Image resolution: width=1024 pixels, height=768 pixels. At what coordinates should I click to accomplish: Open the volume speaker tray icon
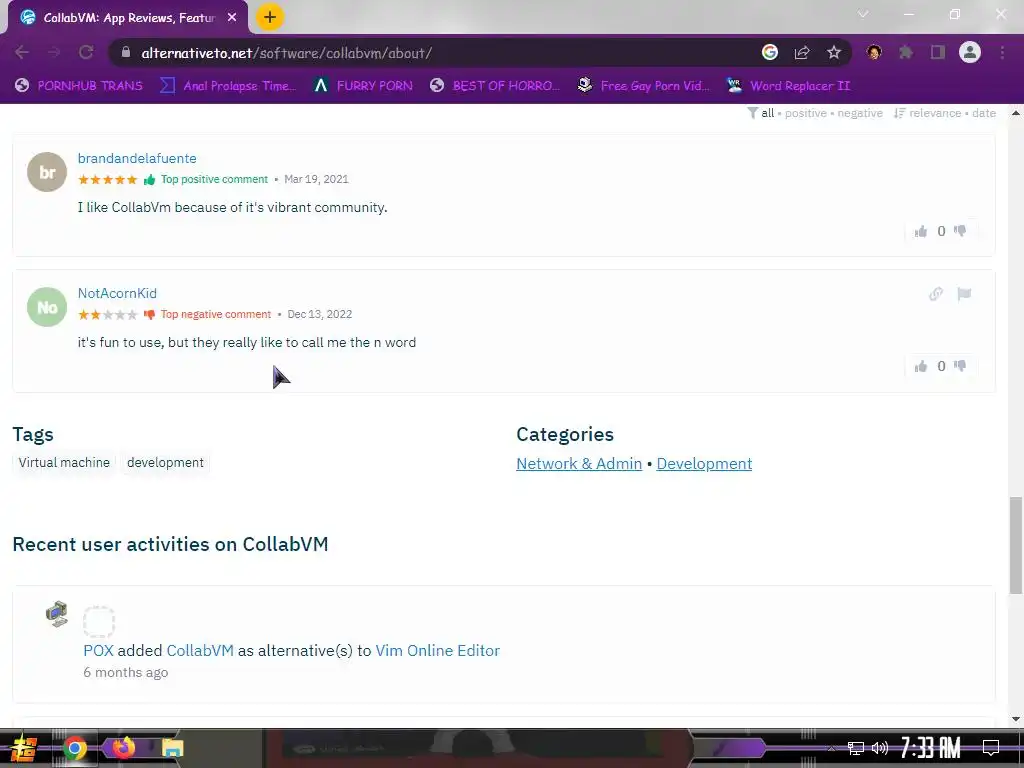880,748
